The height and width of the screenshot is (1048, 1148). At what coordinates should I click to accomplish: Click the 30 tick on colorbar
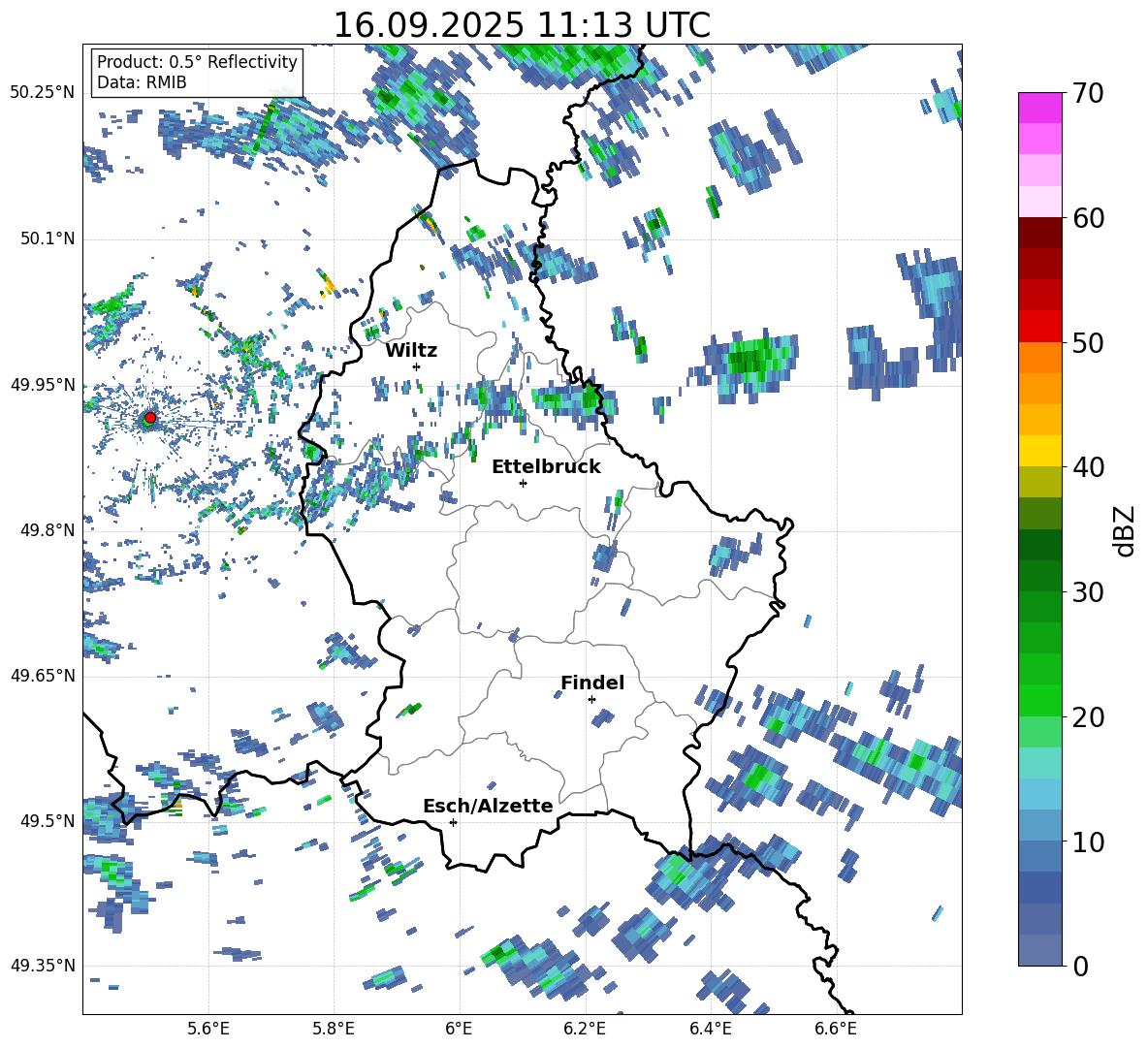click(x=1088, y=592)
